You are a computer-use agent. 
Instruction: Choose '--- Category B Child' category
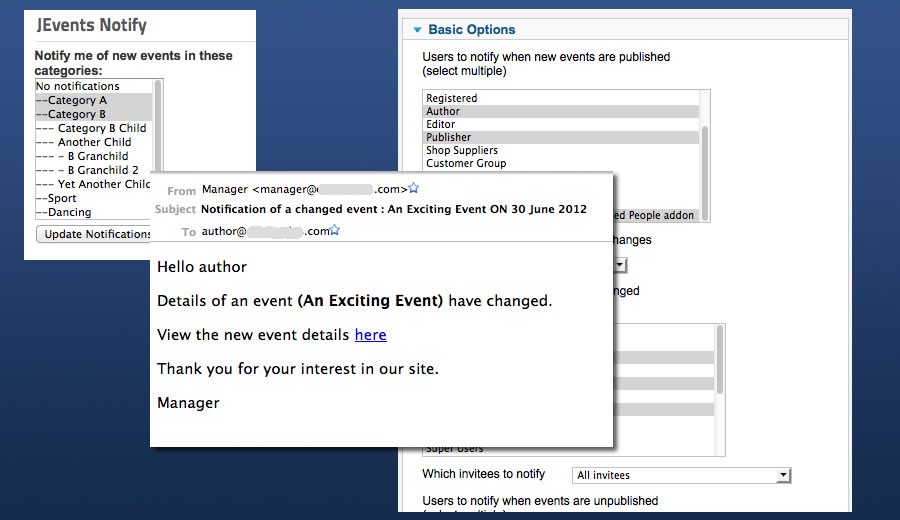click(x=91, y=128)
